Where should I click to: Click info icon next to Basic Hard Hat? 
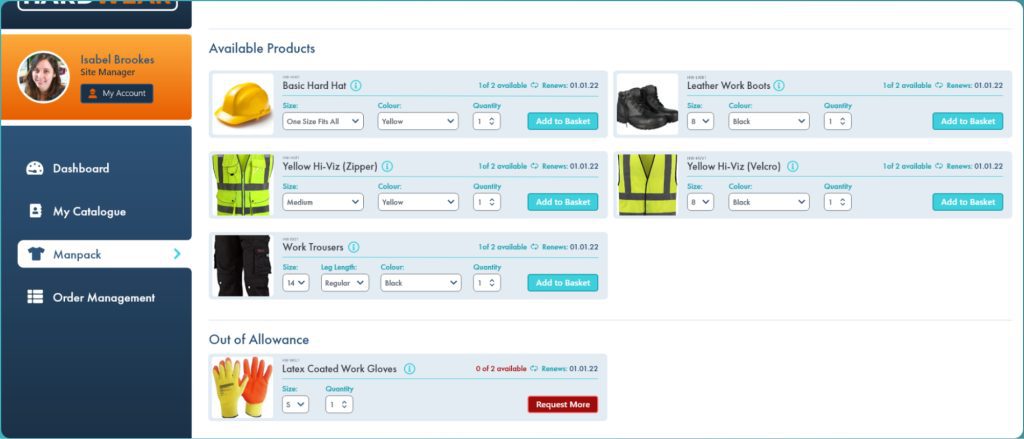356,86
